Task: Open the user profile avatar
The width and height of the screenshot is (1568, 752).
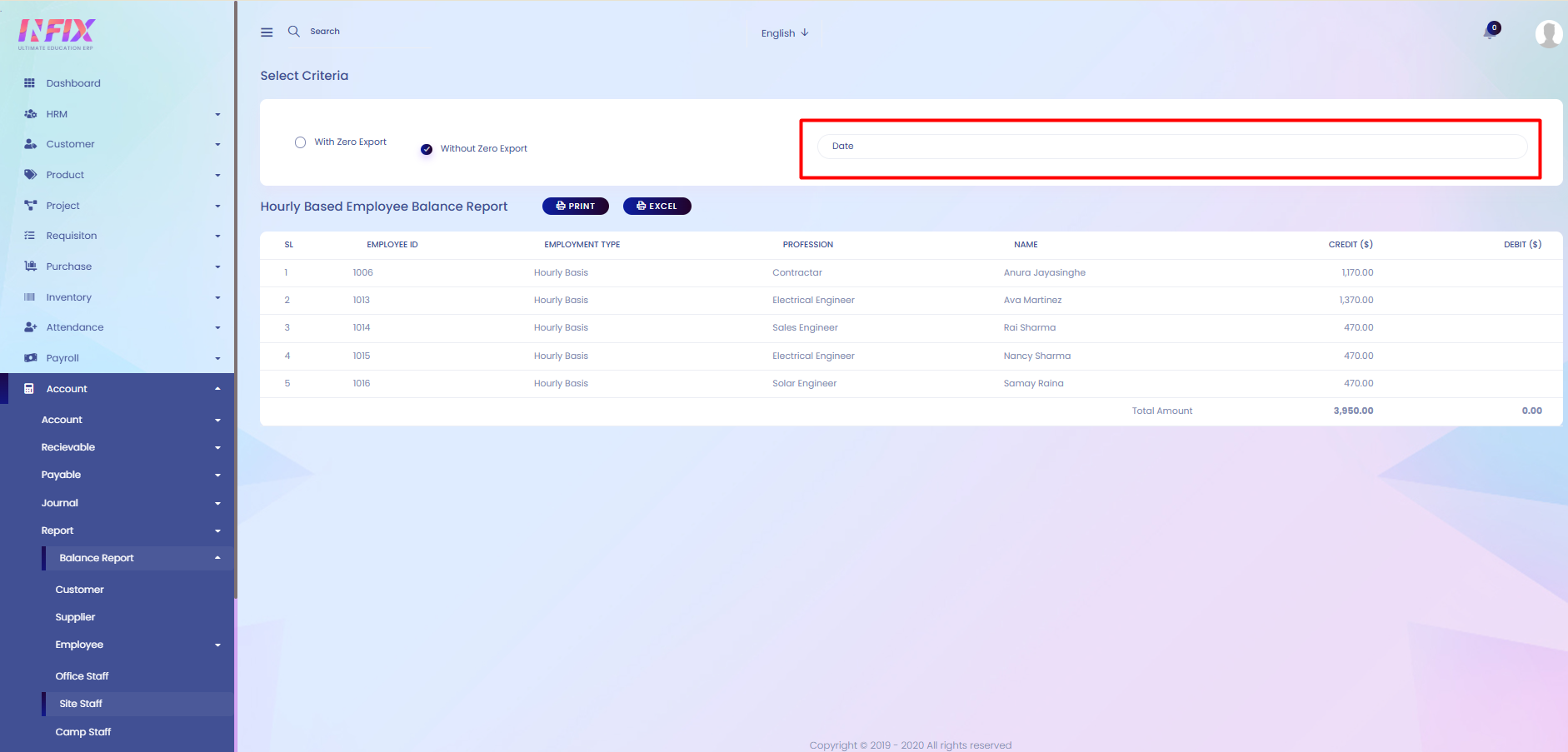Action: pos(1549,34)
